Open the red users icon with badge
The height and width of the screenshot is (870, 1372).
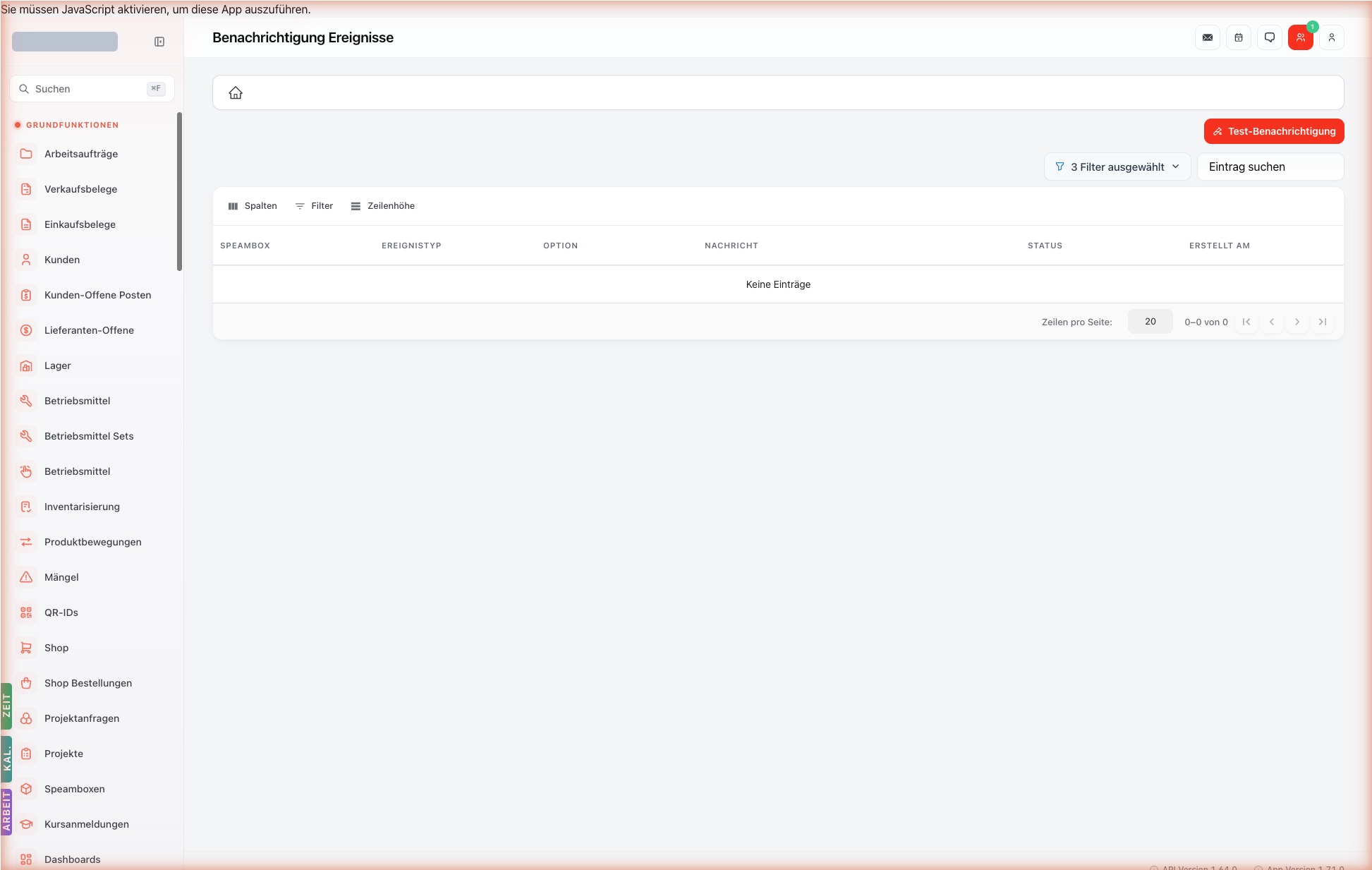point(1301,37)
